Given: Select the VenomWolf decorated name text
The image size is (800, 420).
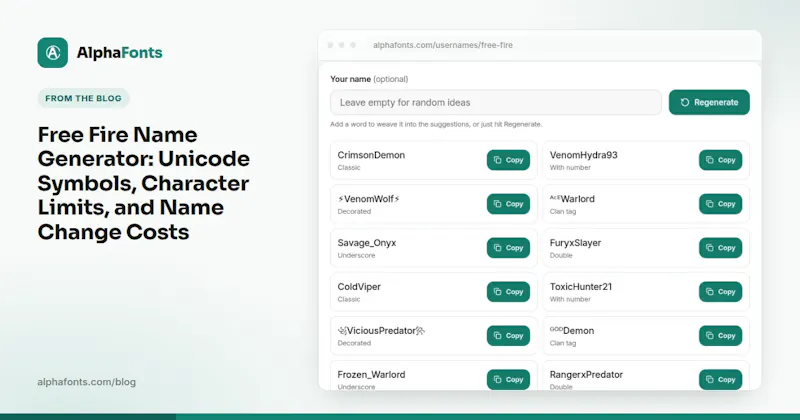Looking at the screenshot, I should coord(368,199).
